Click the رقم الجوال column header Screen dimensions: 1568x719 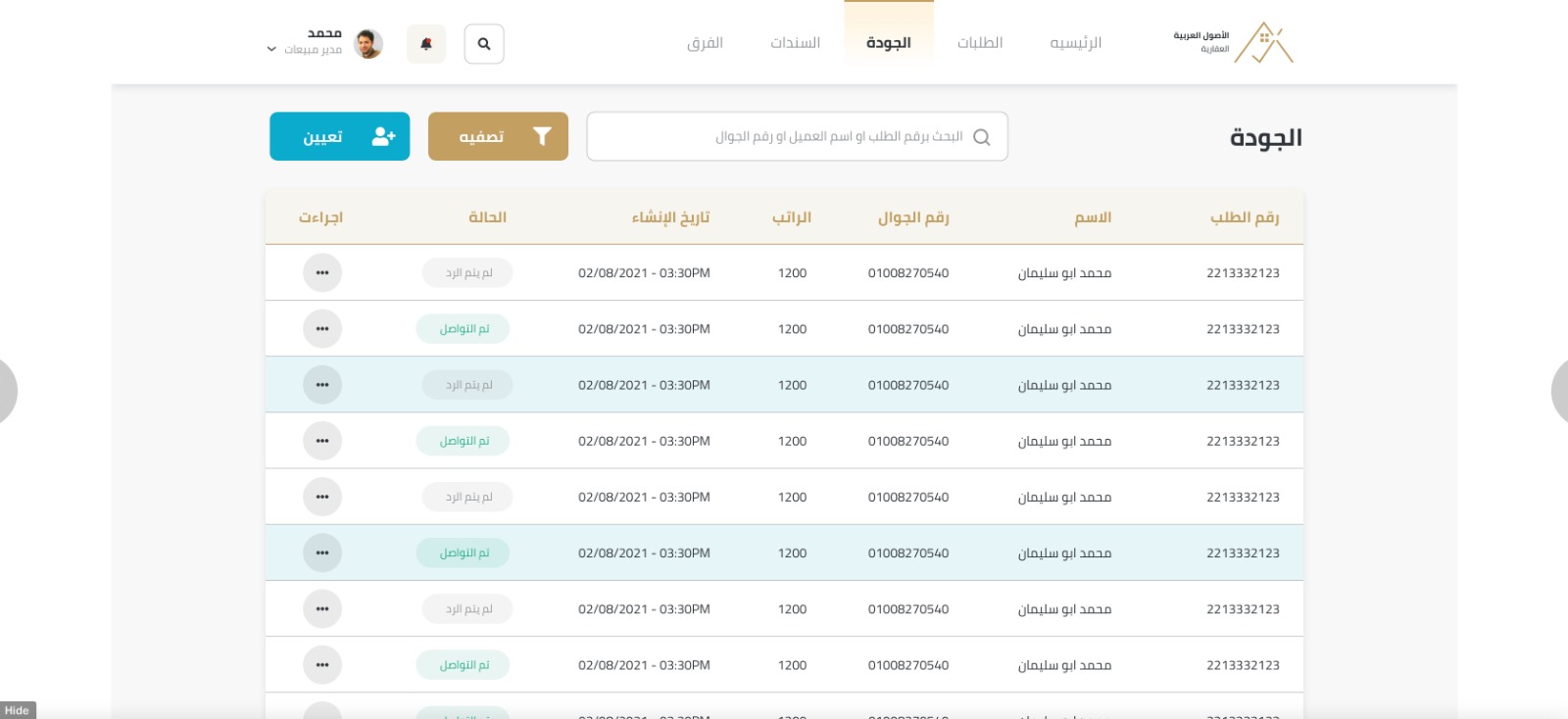(x=913, y=217)
